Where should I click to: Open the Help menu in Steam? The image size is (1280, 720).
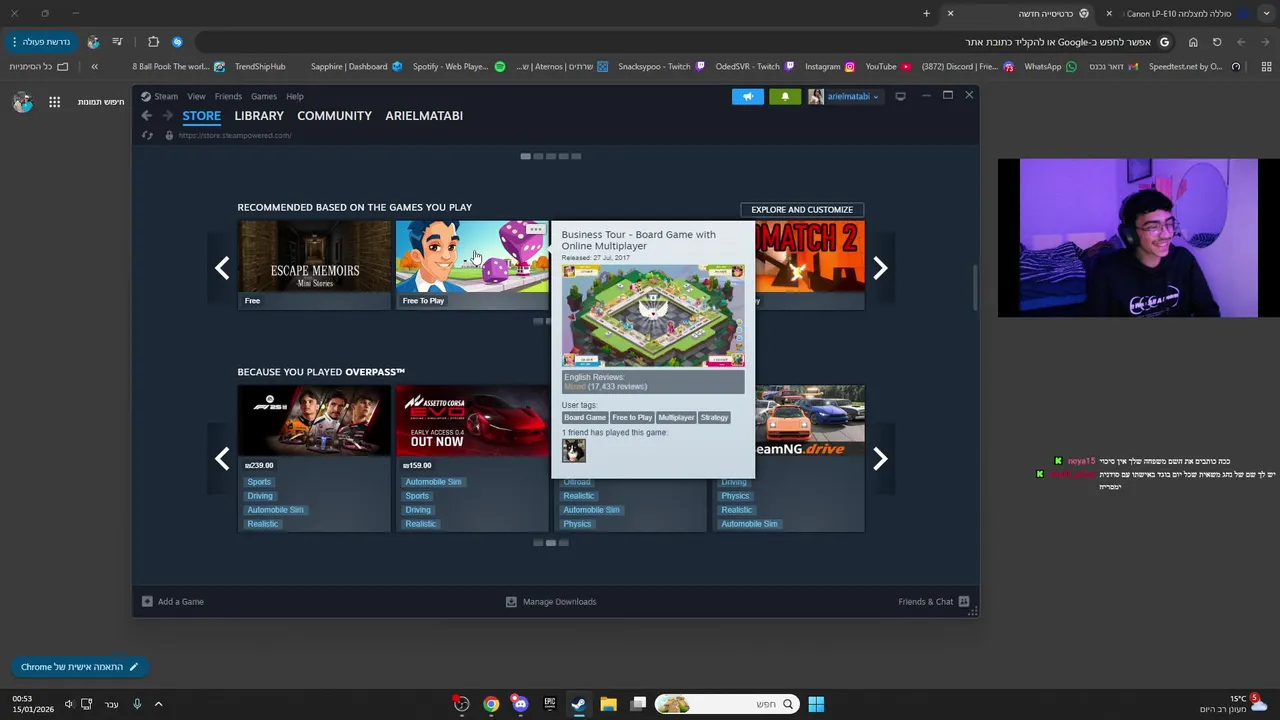point(295,96)
